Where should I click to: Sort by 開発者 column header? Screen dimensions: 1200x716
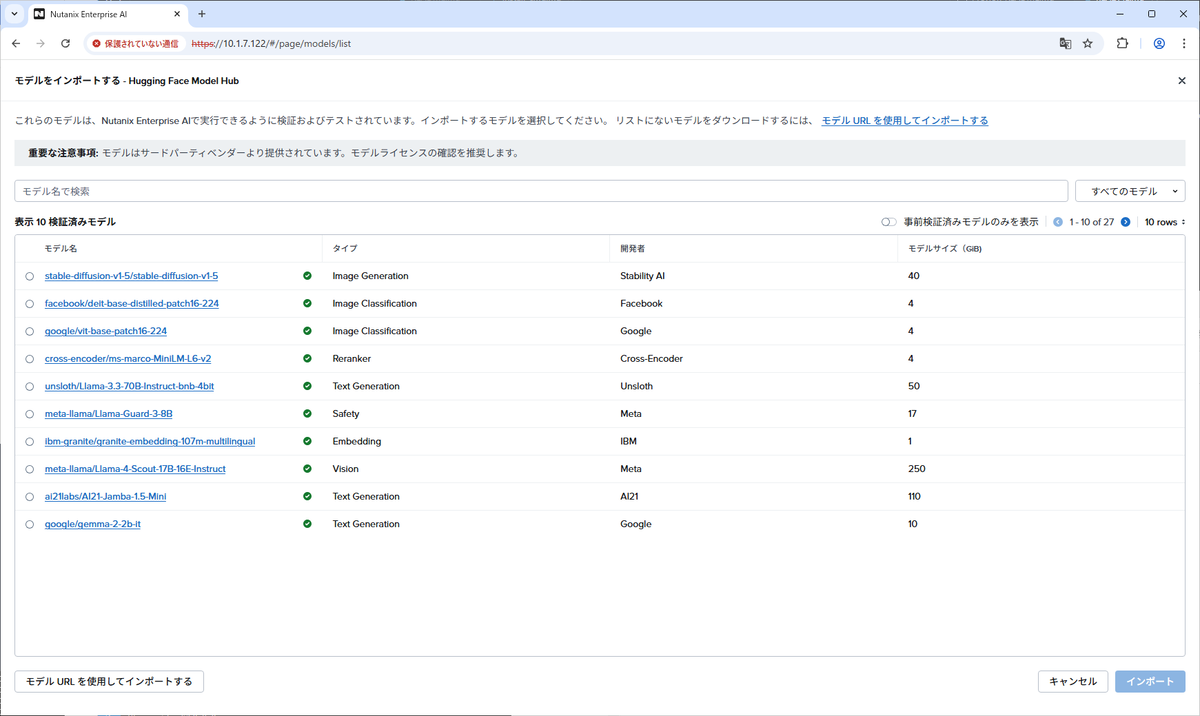(x=633, y=248)
